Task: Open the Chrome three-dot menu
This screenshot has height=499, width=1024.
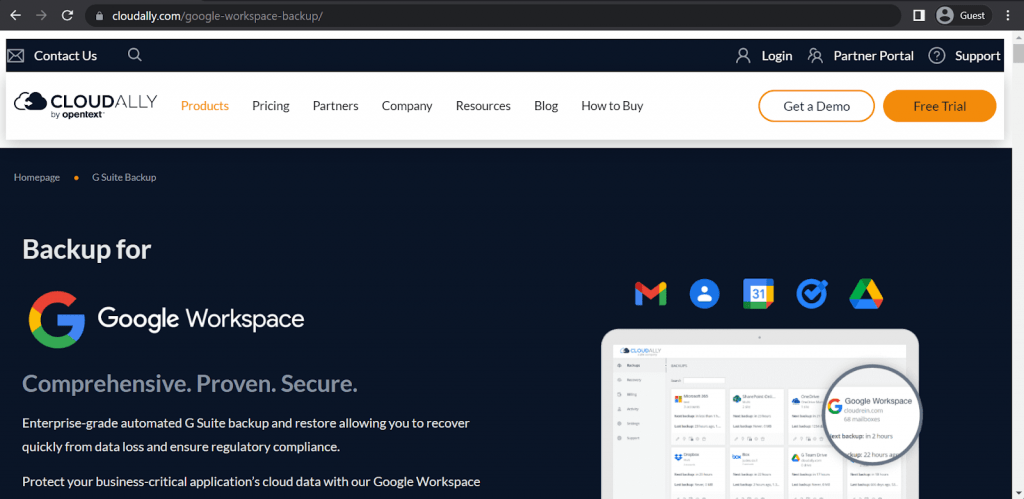Action: coord(1009,16)
